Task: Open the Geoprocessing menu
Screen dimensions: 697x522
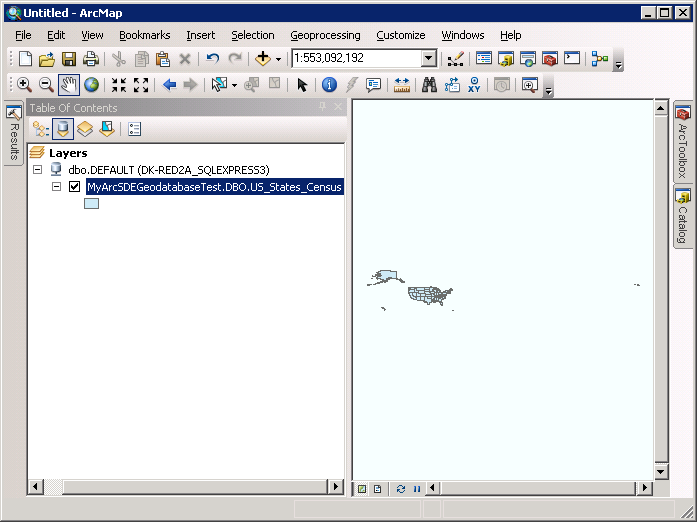Action: (x=325, y=35)
